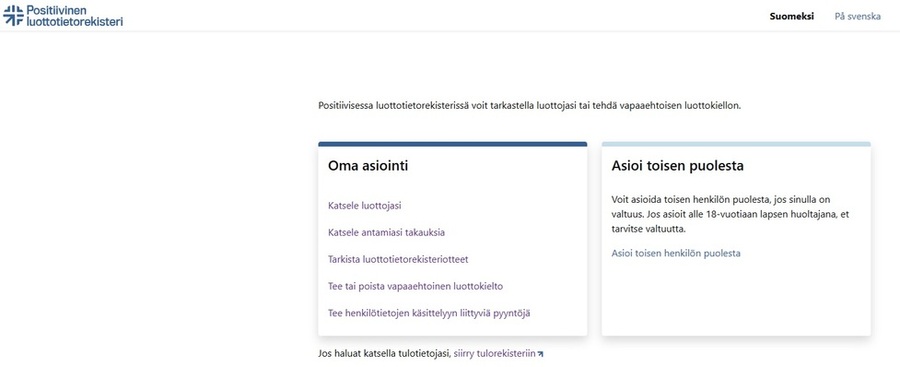Click the Oma asiointi heading
Image resolution: width=900 pixels, height=367 pixels.
[368, 166]
